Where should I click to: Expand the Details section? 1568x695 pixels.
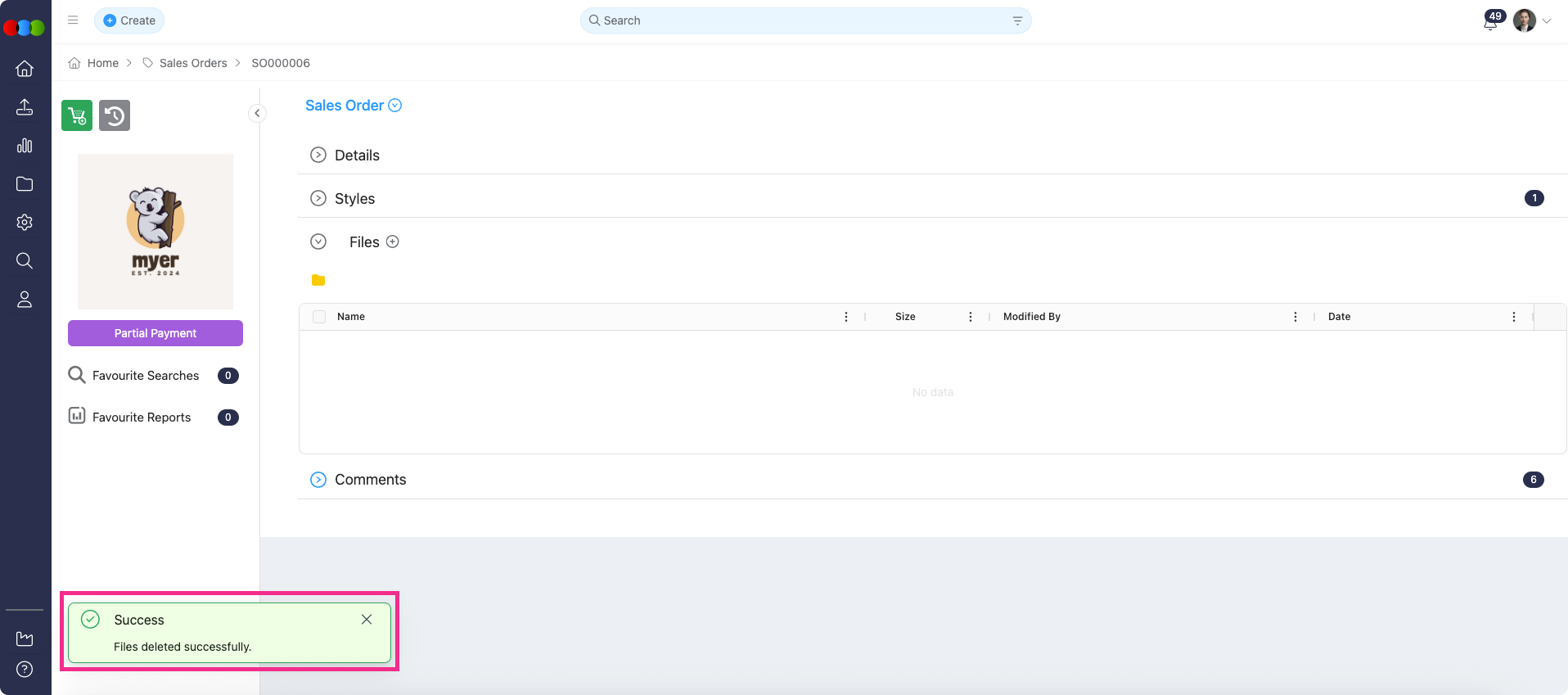318,156
